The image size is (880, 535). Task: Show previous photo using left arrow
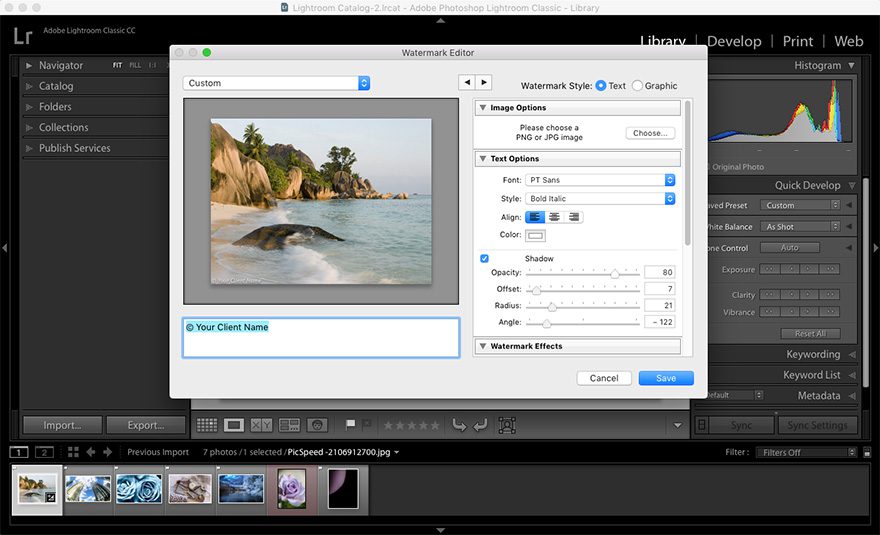point(467,82)
